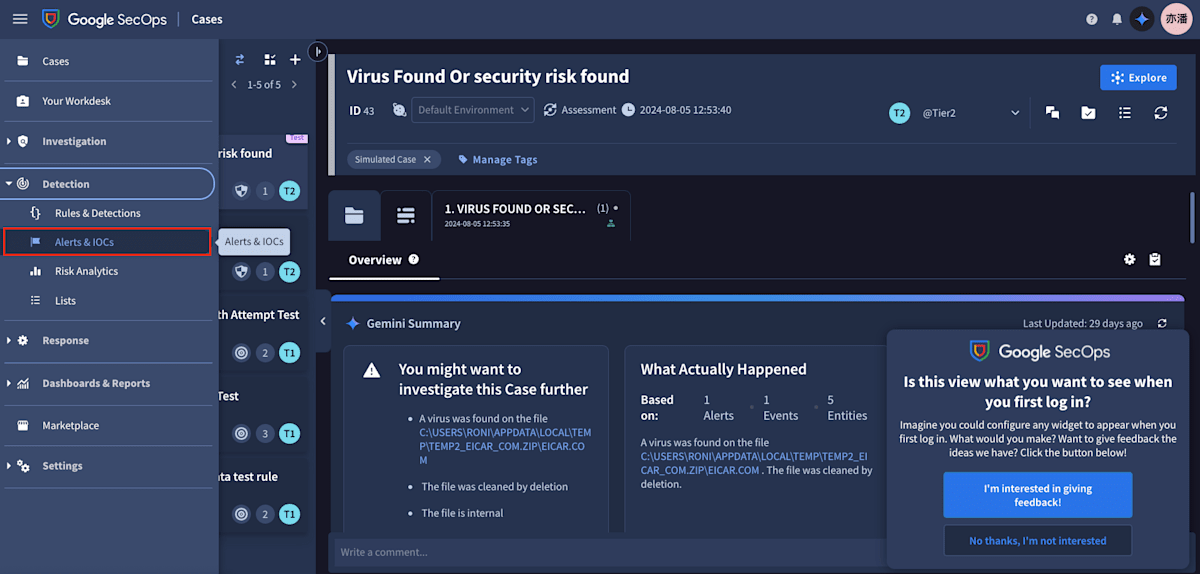The width and height of the screenshot is (1200, 574).
Task: Click the 'ID 43' case identifier
Action: (361, 111)
